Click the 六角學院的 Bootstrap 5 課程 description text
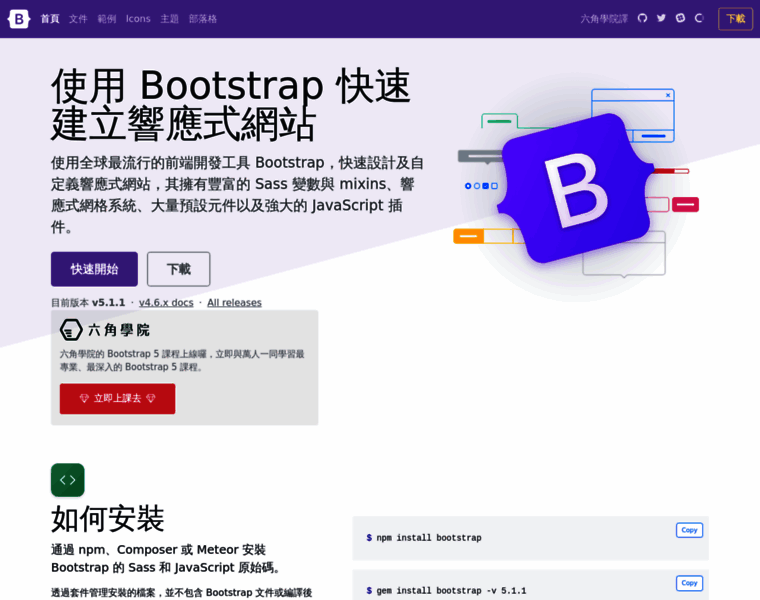 (182, 360)
